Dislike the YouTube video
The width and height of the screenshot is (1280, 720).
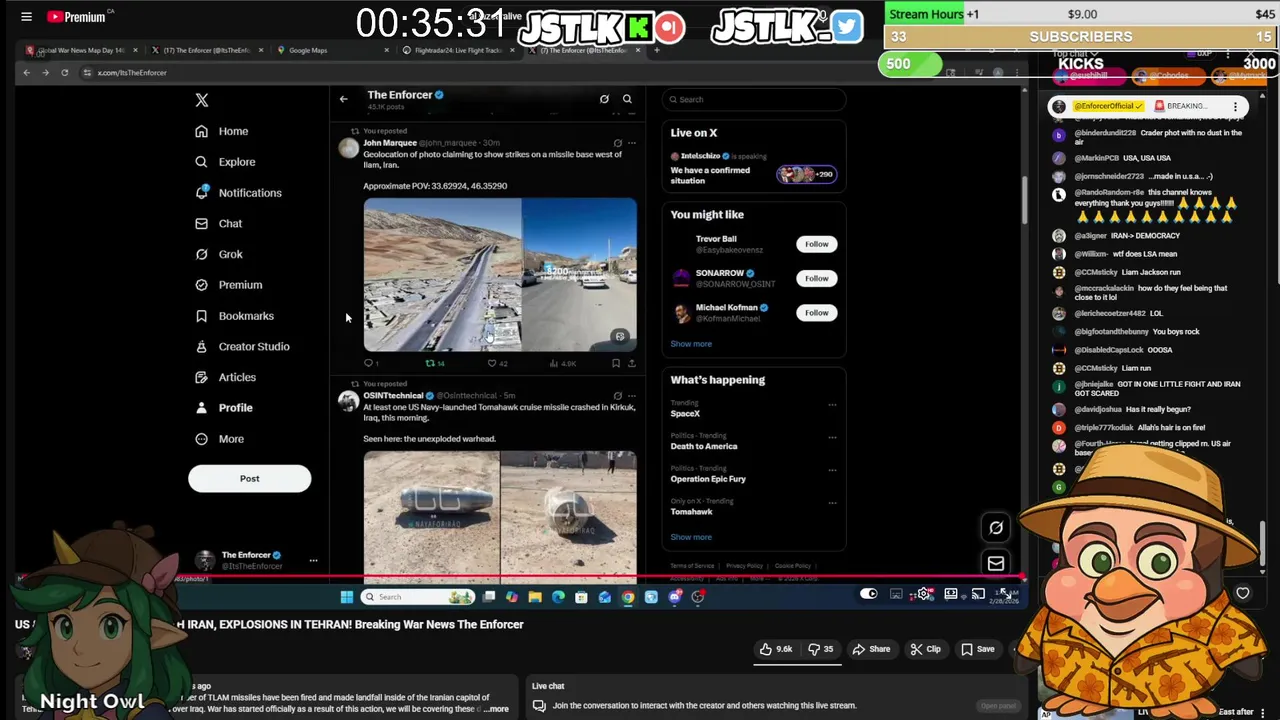pos(820,649)
